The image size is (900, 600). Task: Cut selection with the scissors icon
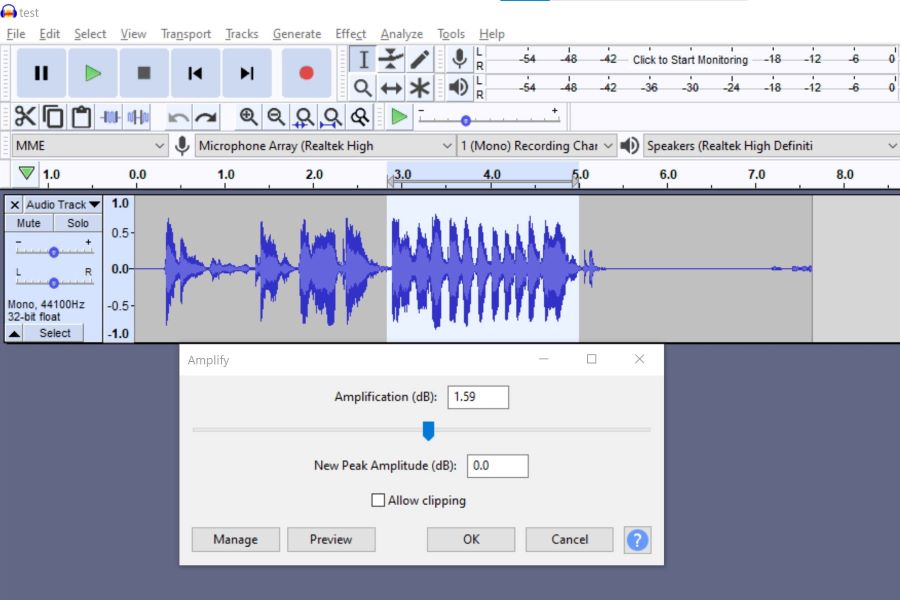tap(25, 117)
